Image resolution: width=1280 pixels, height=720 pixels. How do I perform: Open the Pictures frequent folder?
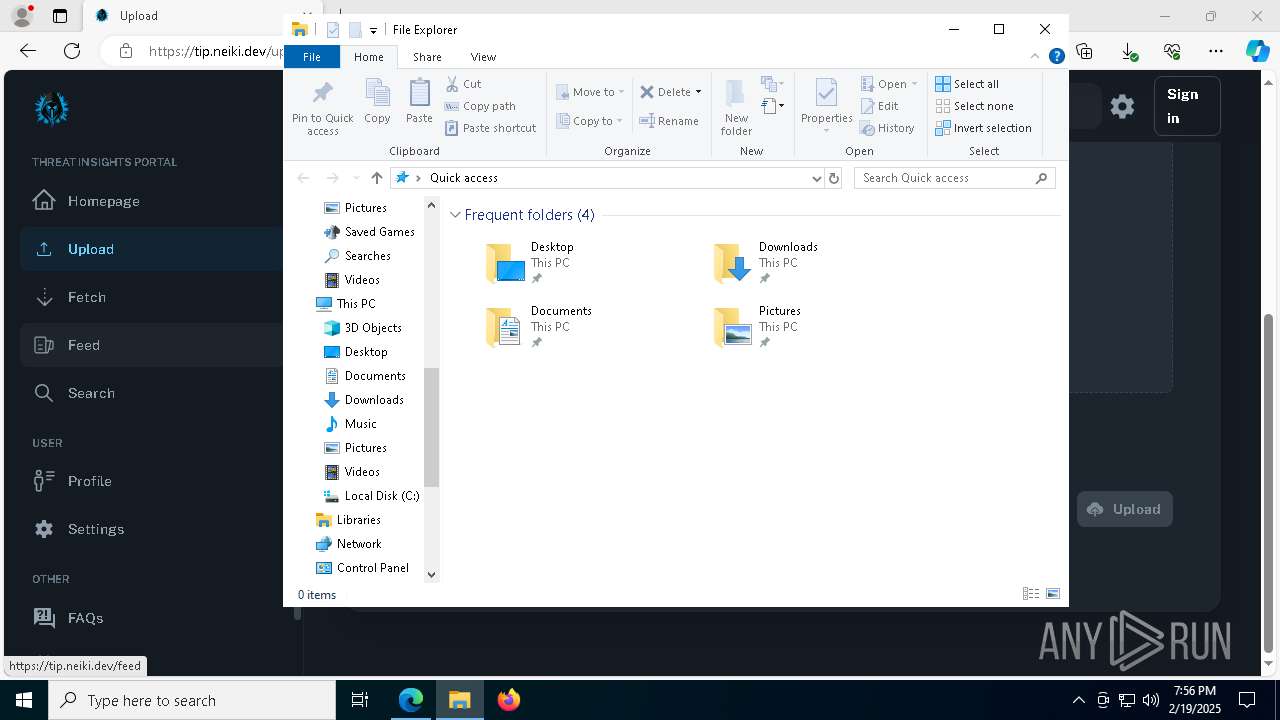[x=757, y=327]
